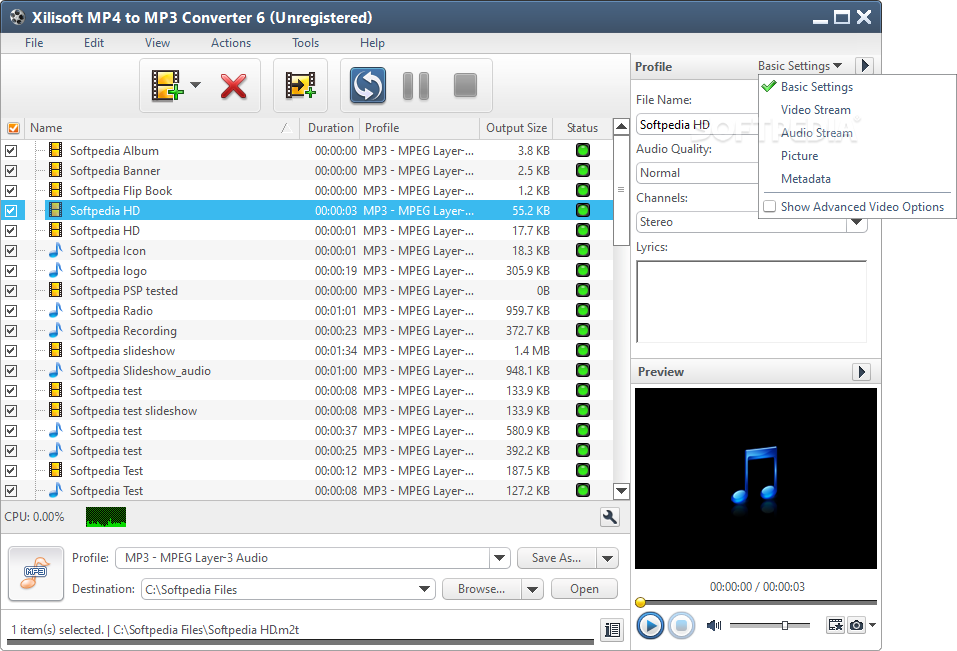The height and width of the screenshot is (651, 957).
Task: Open the Basic Settings dropdown
Action: point(800,65)
